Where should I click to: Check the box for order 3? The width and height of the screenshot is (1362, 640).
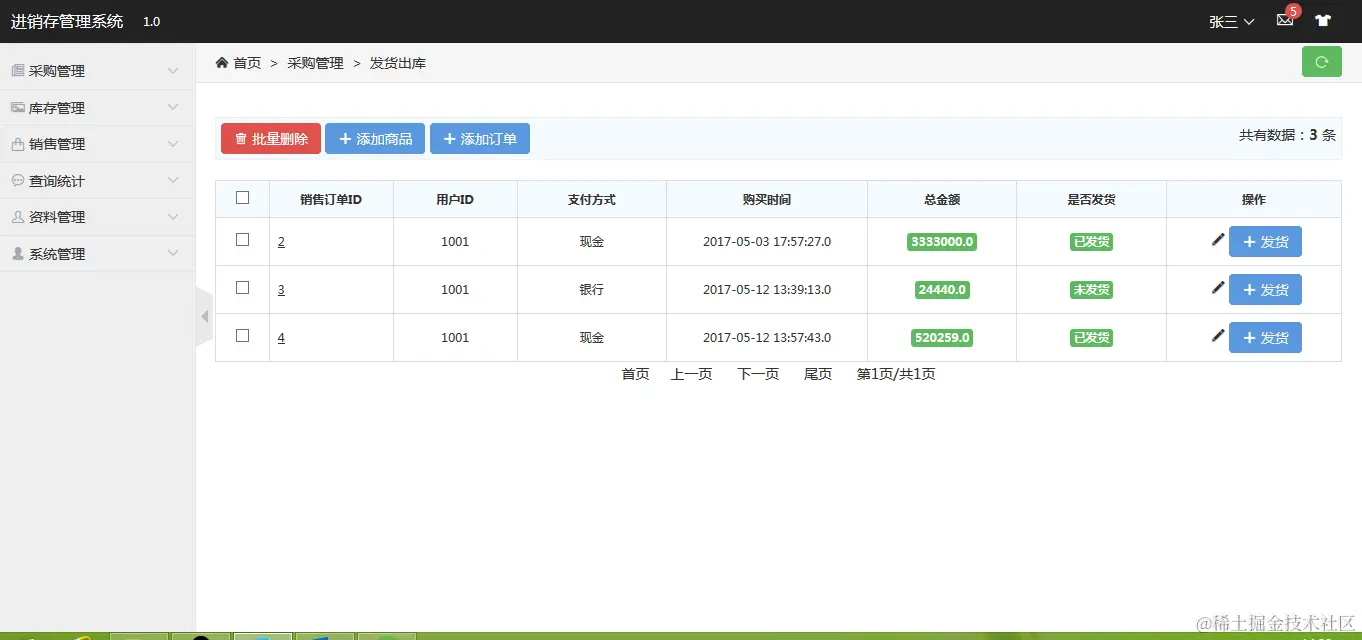[x=242, y=288]
